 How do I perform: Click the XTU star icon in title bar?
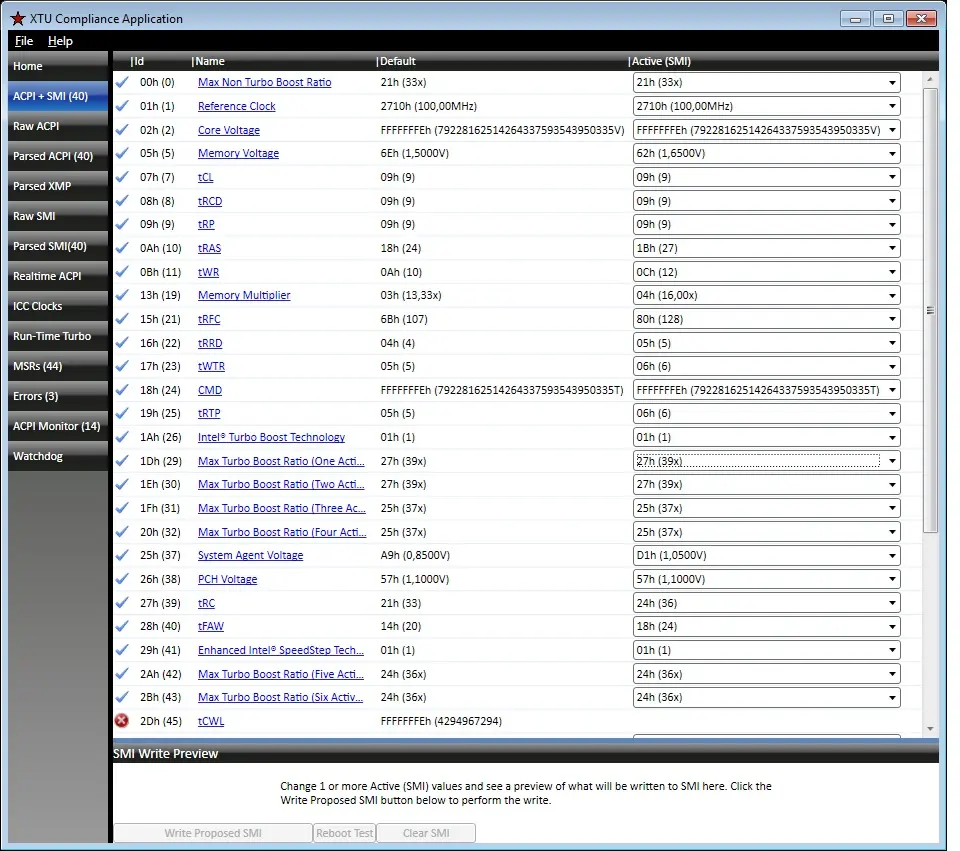pyautogui.click(x=18, y=18)
